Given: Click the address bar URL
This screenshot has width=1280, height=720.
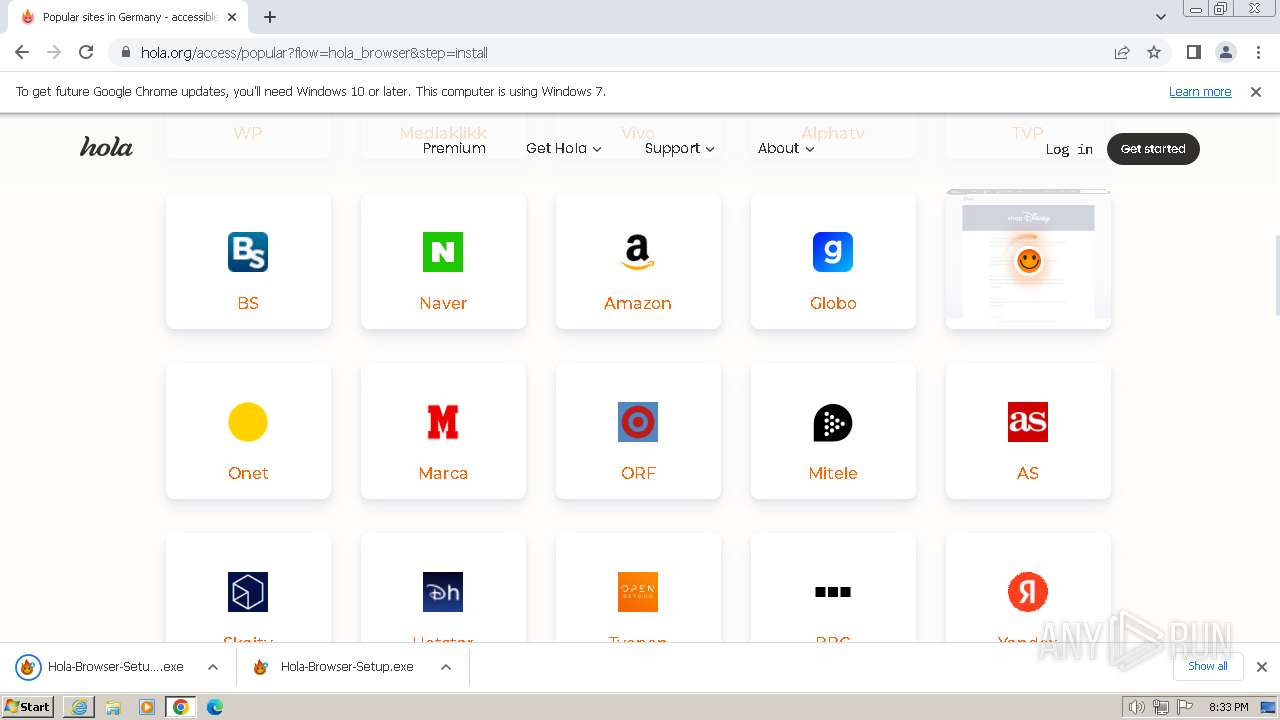Looking at the screenshot, I should click(x=314, y=52).
